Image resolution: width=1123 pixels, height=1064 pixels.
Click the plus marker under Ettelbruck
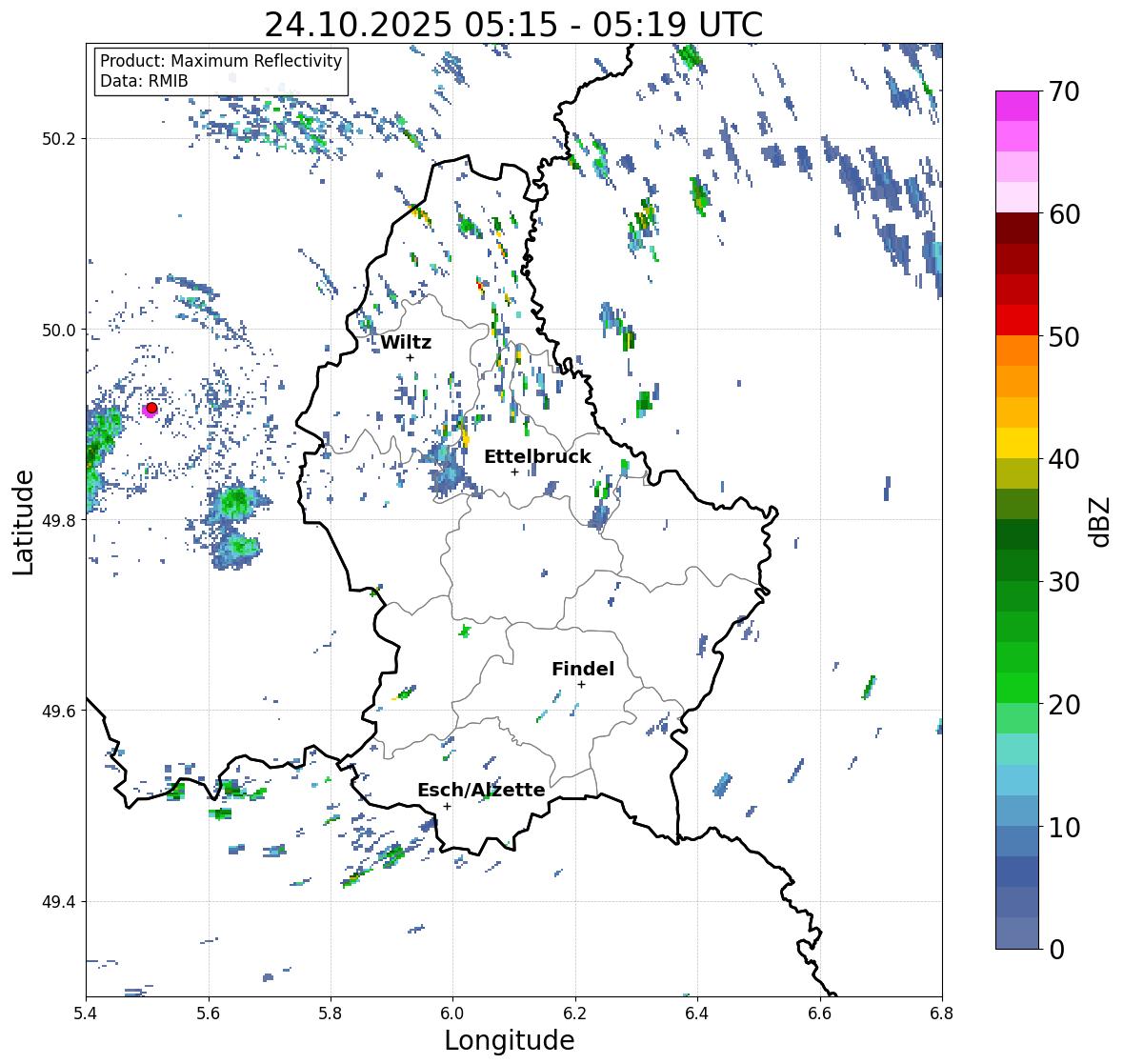(x=514, y=472)
